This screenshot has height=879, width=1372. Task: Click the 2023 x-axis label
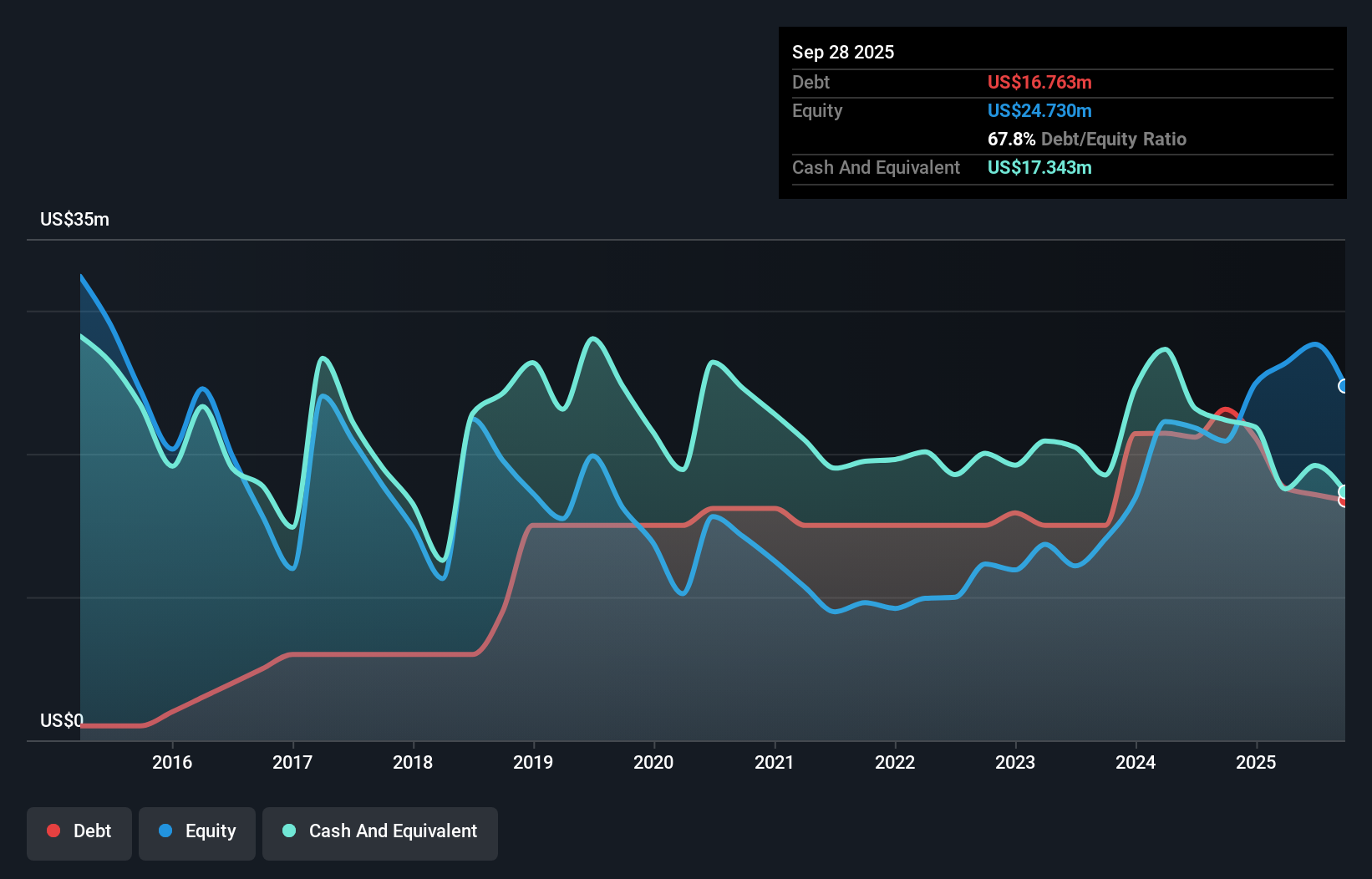(1015, 762)
